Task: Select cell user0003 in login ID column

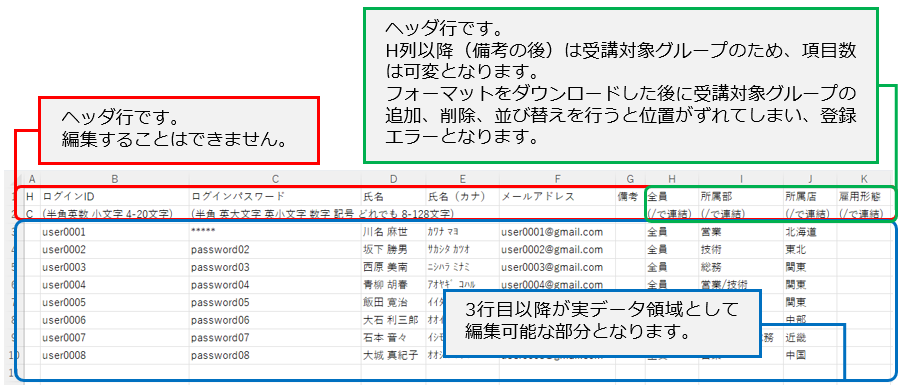Action: 114,267
